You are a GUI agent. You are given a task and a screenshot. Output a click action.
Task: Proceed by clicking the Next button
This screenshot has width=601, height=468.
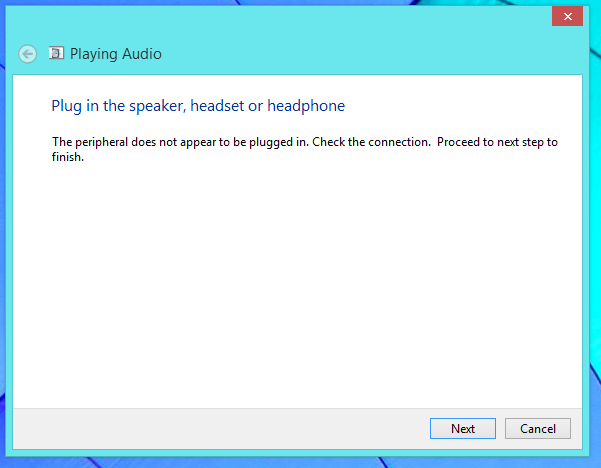click(x=463, y=429)
